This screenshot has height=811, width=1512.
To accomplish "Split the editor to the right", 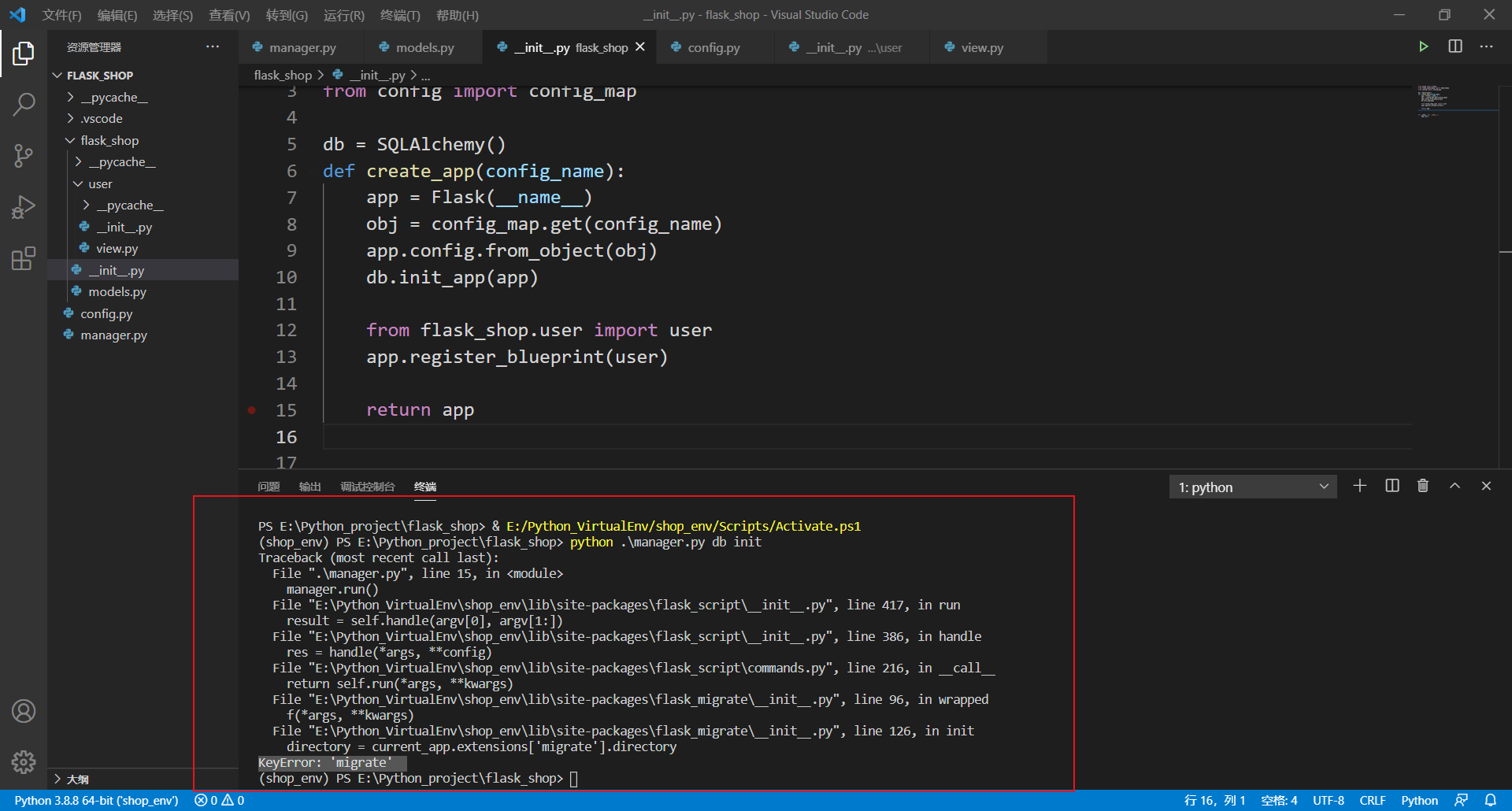I will click(1455, 46).
